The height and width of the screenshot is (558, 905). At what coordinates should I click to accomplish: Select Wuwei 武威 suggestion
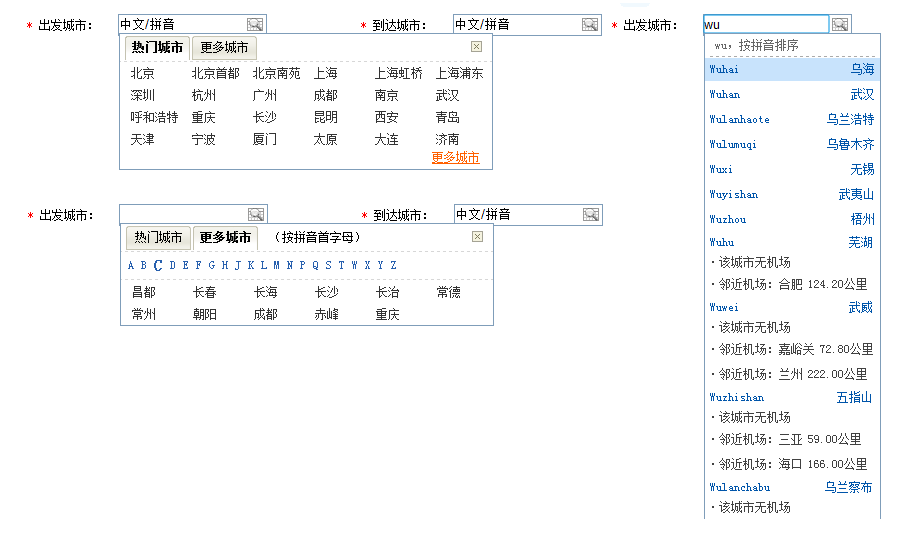[x=792, y=308]
